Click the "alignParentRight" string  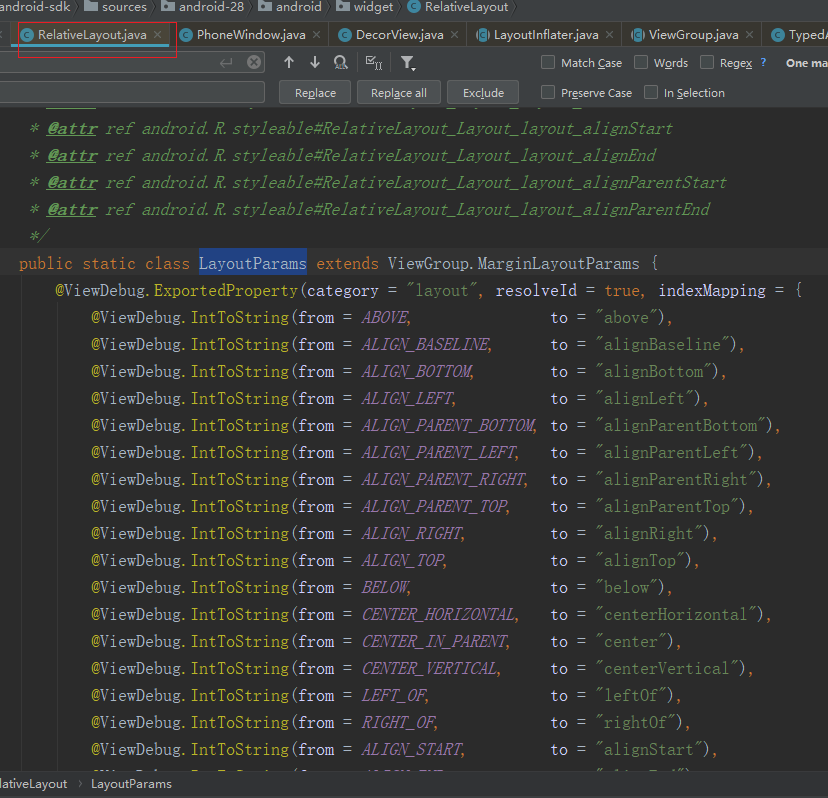[675, 479]
